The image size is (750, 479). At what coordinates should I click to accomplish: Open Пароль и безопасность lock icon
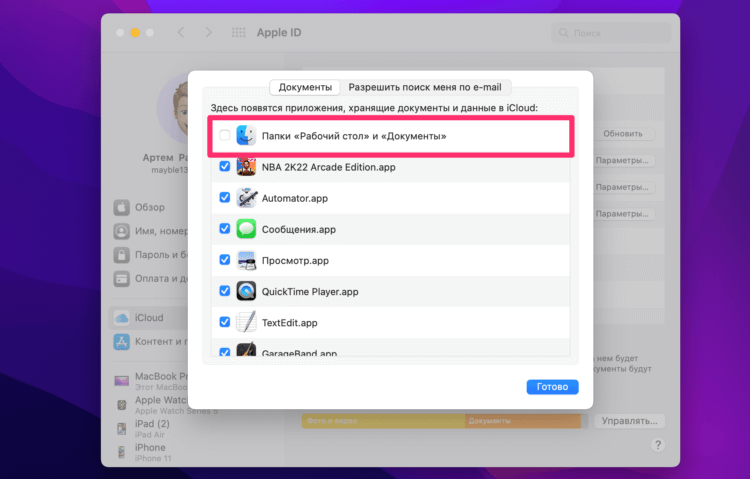(x=121, y=255)
